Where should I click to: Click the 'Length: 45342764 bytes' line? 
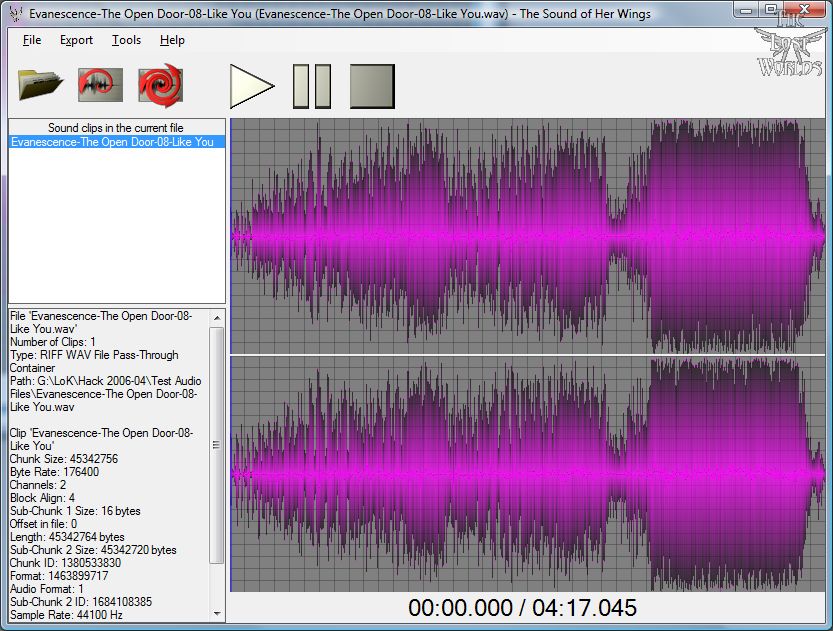click(x=67, y=536)
